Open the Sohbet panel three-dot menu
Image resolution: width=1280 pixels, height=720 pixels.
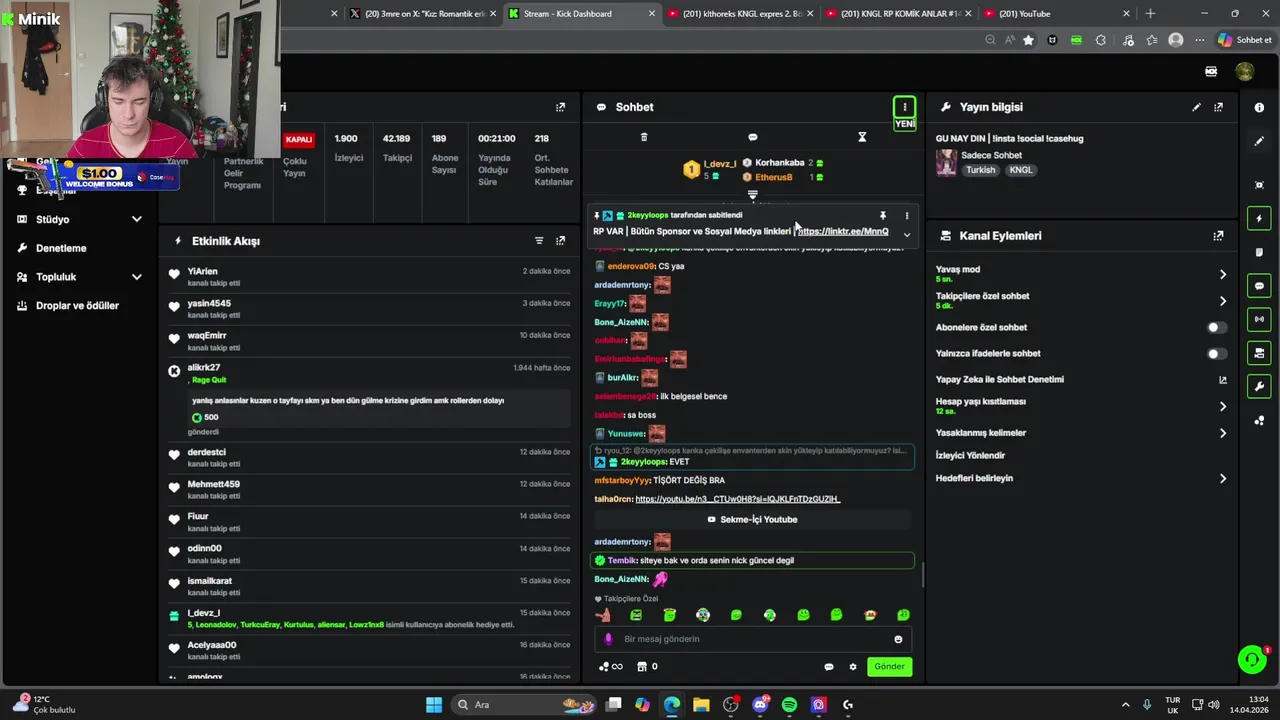[x=904, y=107]
